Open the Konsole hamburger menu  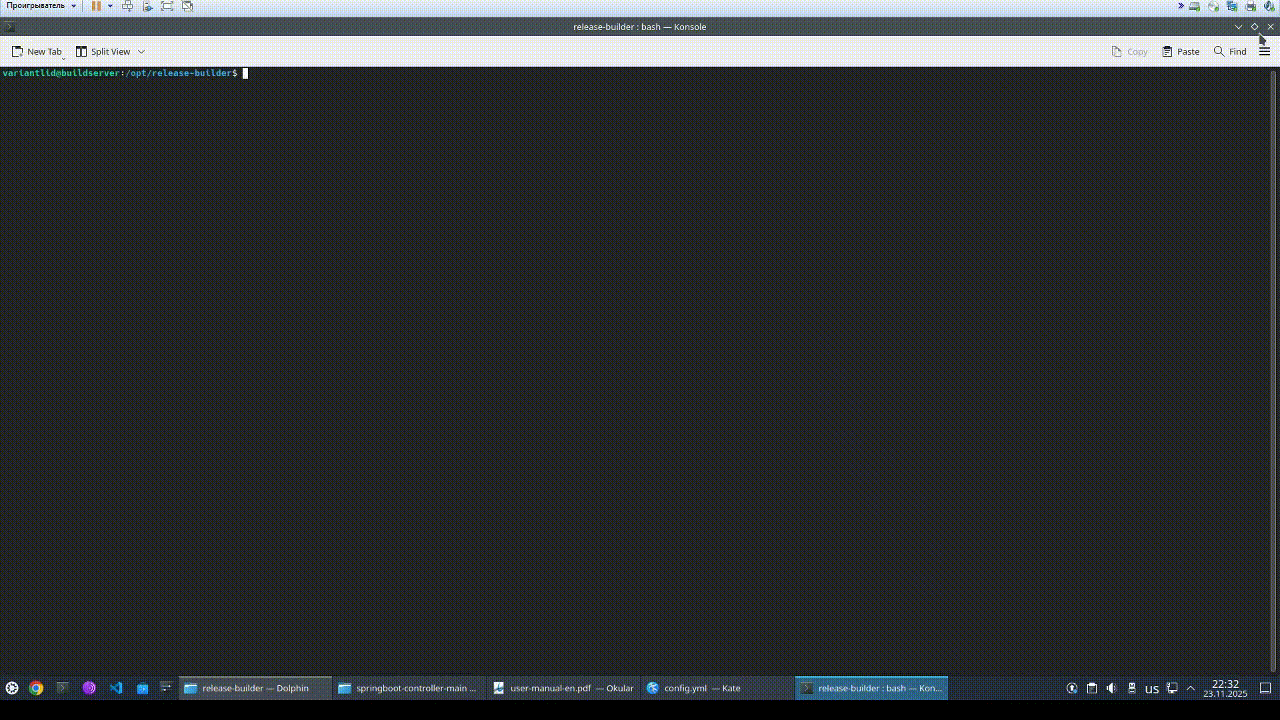[1264, 51]
